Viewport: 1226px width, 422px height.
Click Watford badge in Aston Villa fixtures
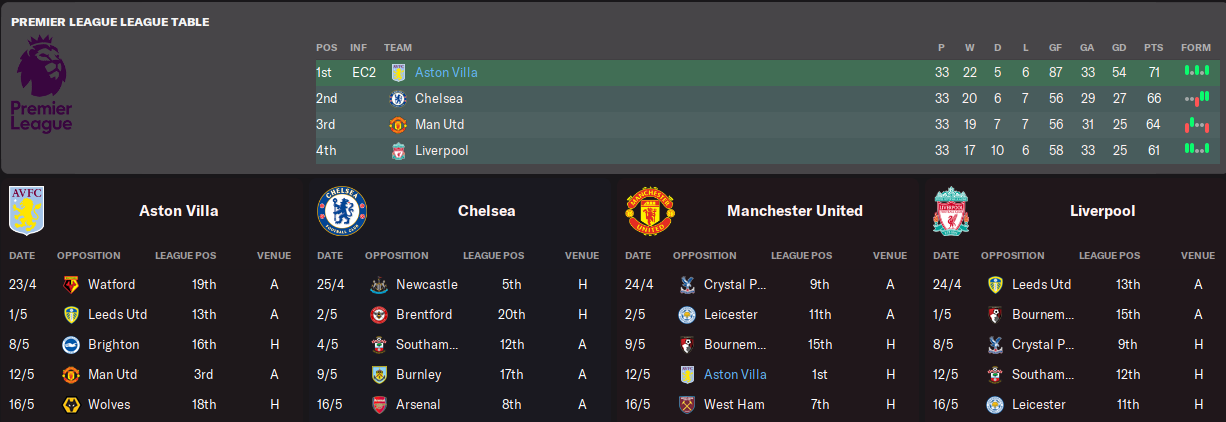70,284
